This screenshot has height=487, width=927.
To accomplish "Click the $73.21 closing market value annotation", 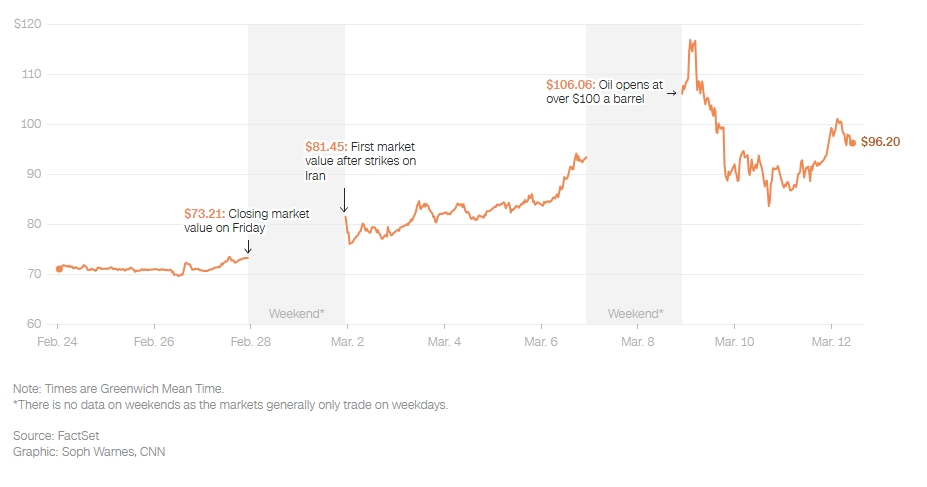I will [247, 220].
